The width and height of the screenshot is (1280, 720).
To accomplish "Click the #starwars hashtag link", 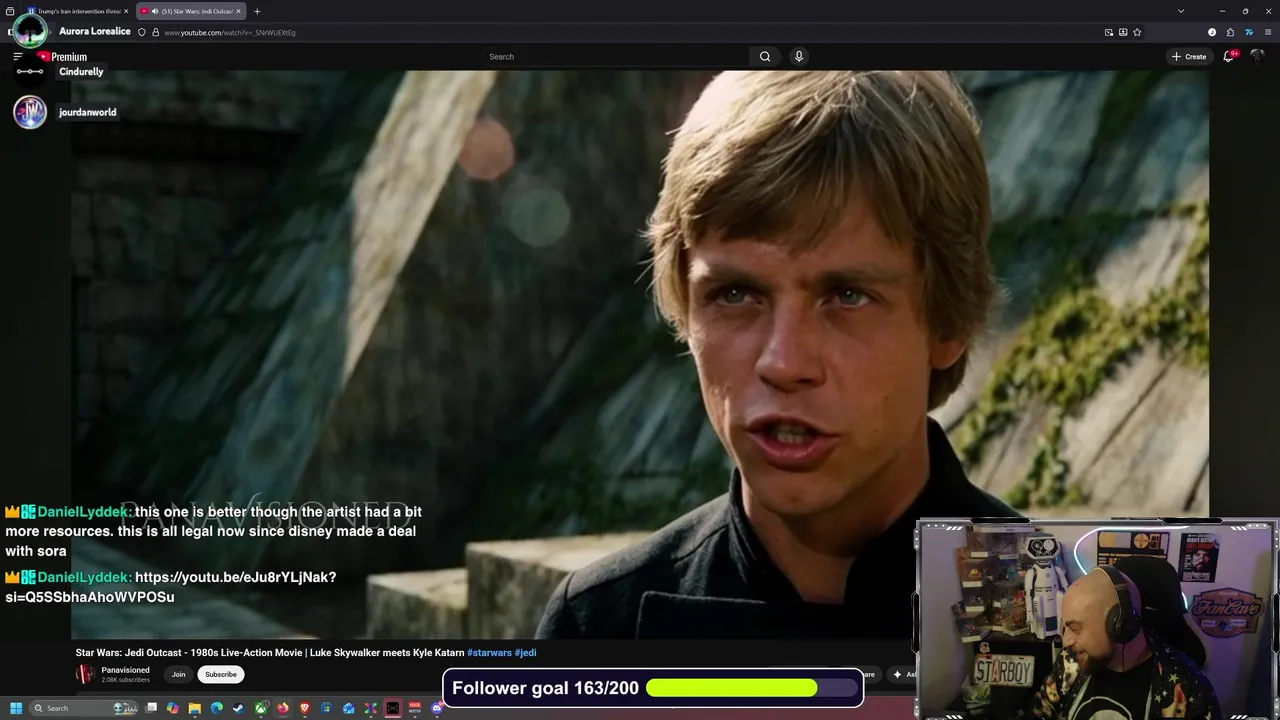I will click(x=489, y=653).
